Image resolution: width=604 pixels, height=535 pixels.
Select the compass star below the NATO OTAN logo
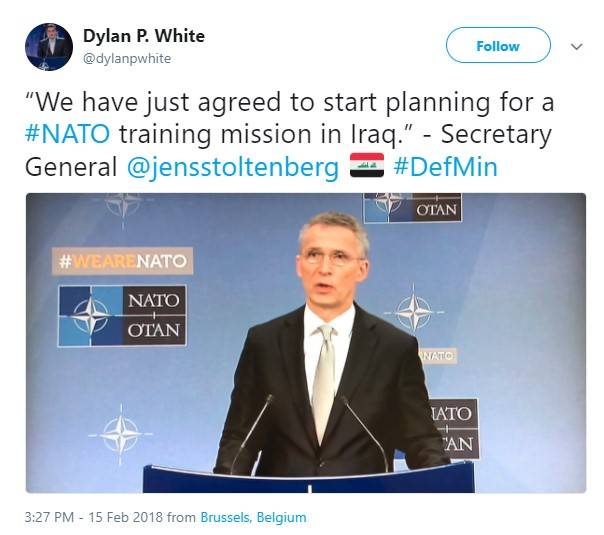coord(121,434)
